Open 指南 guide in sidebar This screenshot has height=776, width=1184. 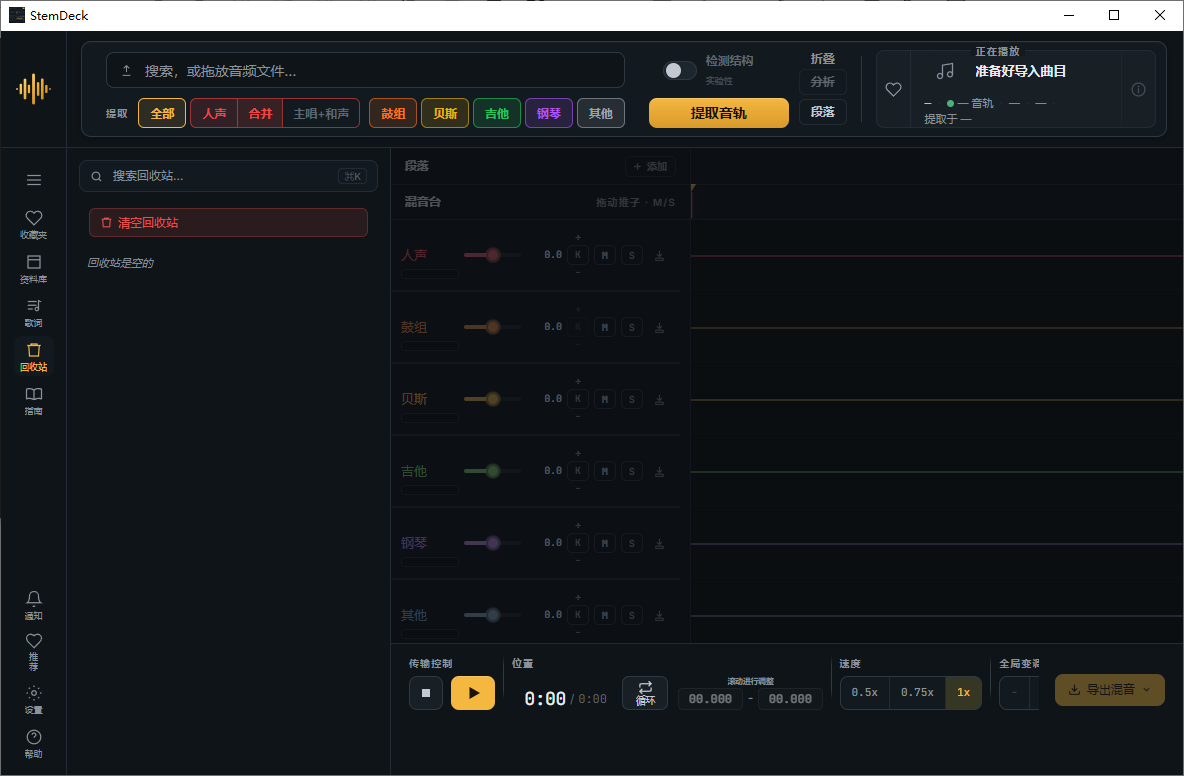click(33, 401)
